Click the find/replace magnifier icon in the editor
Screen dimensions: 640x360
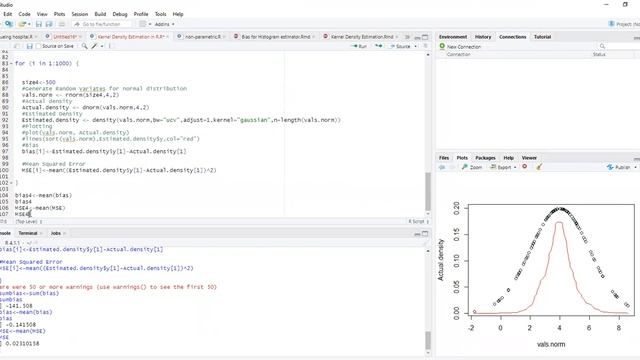point(84,46)
